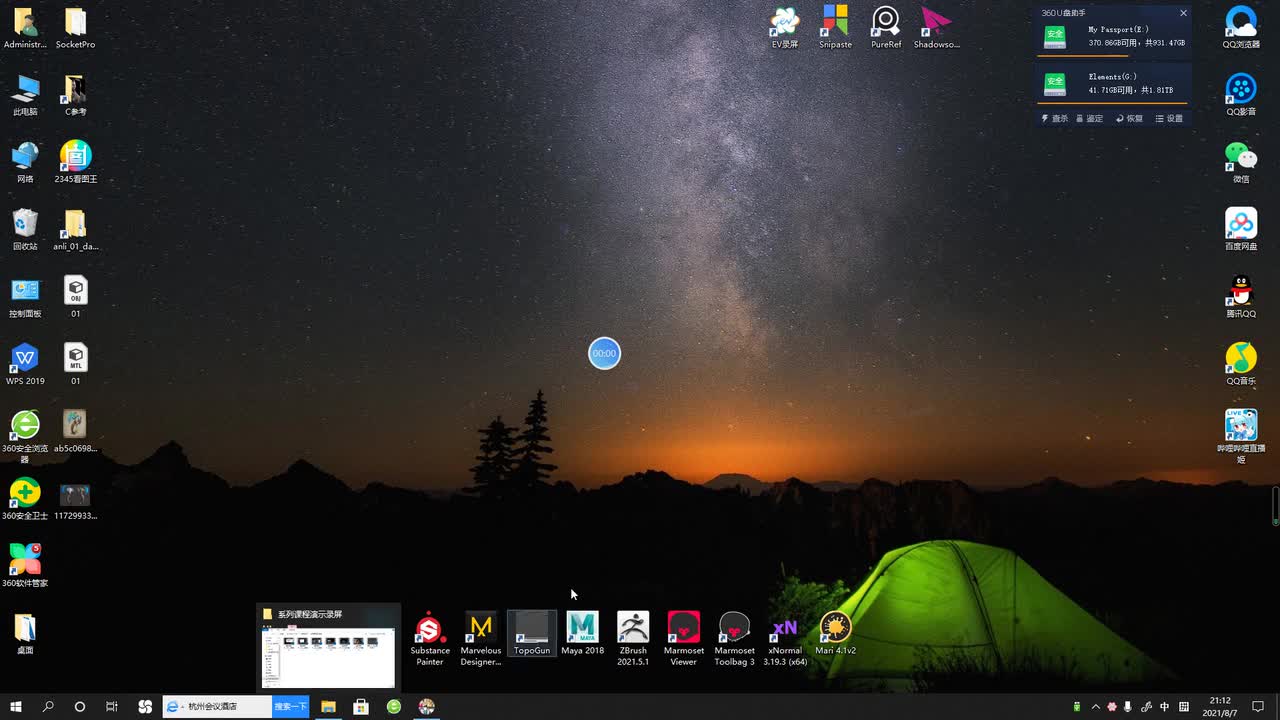
Task: Select the WPS 2019 desktop icon
Action: click(x=25, y=364)
